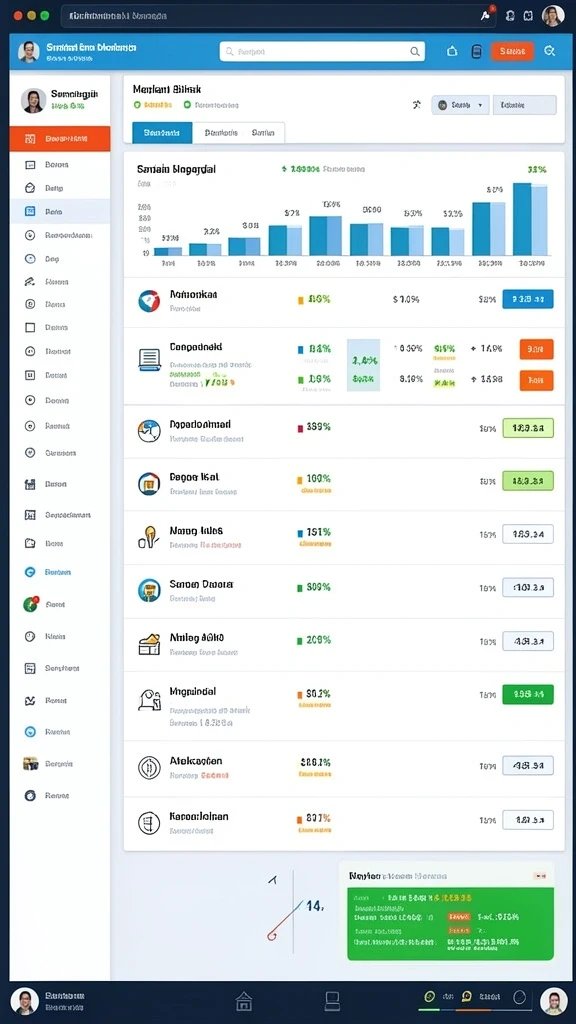
Task: Click the blue G icon in sidebar
Action: click(29, 572)
